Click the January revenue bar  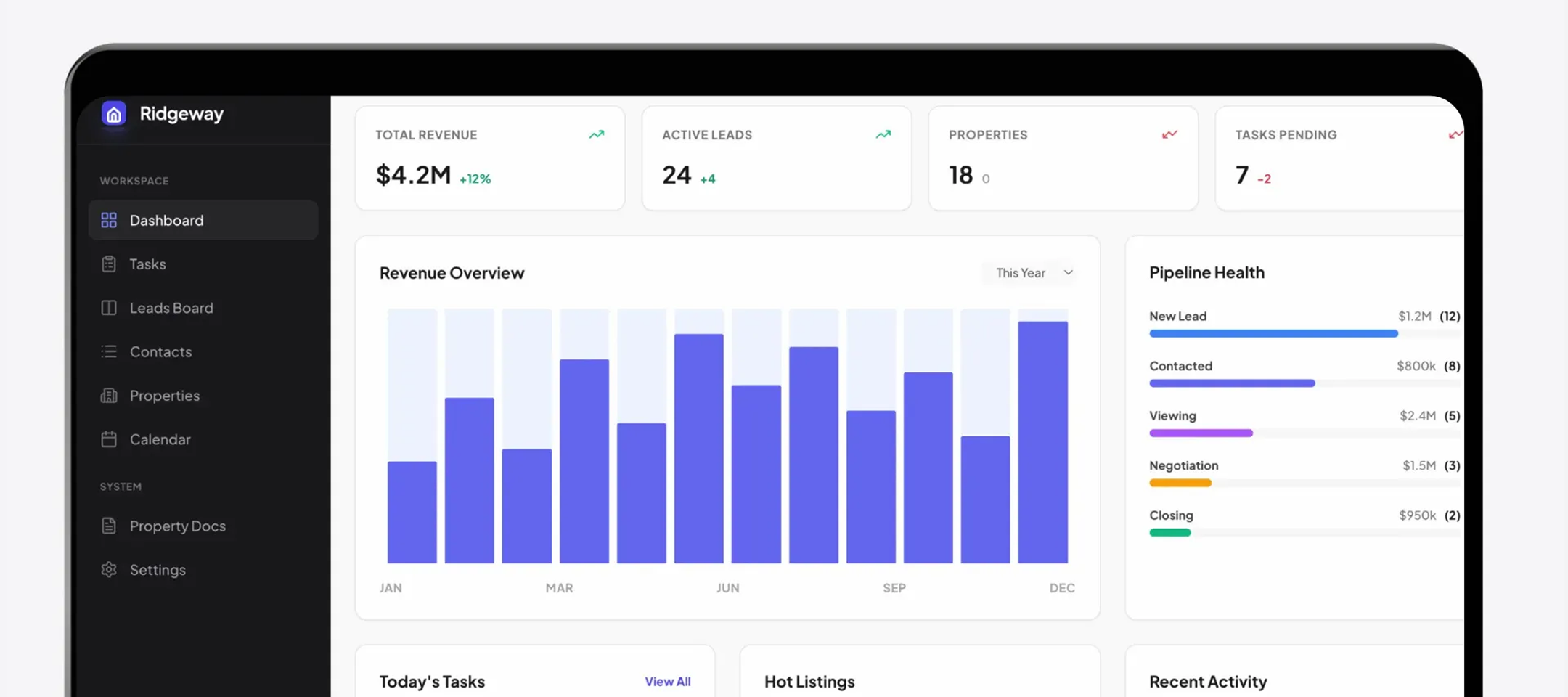(412, 513)
